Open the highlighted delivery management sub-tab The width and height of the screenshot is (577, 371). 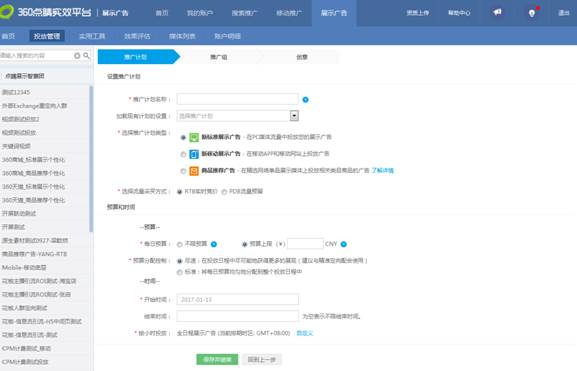click(x=47, y=36)
